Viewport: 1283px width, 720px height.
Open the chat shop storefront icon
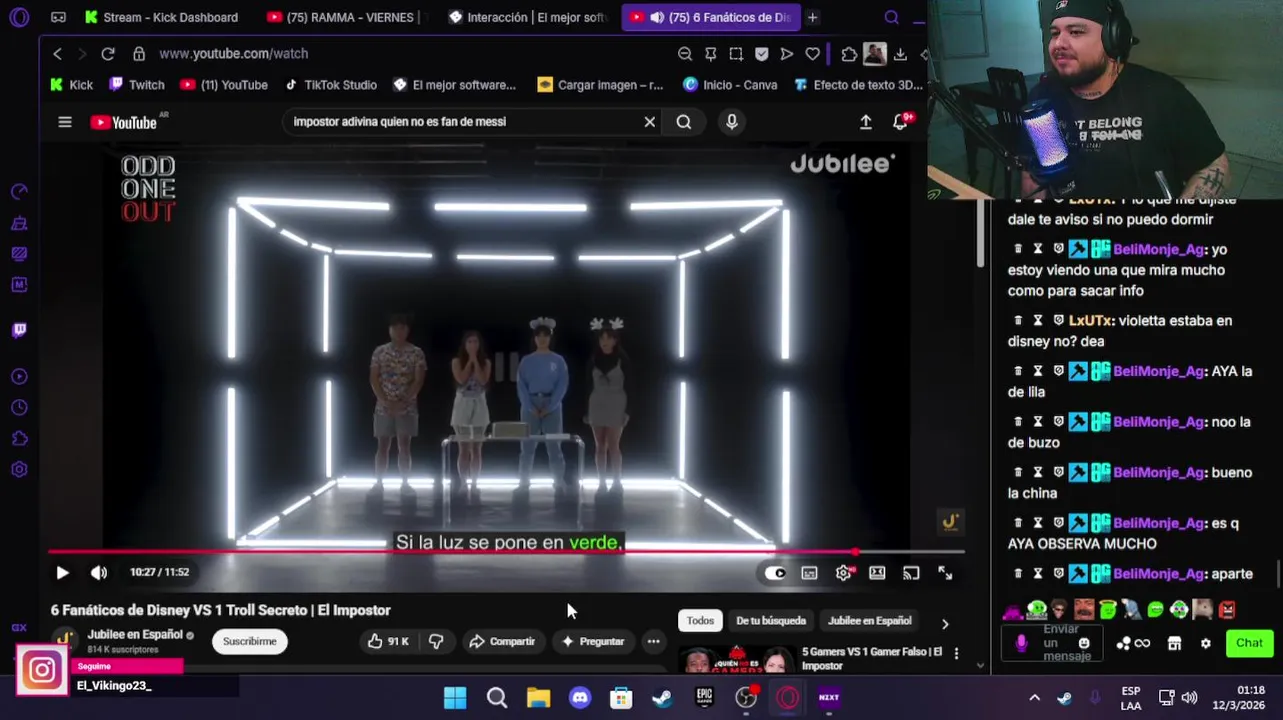(1175, 643)
